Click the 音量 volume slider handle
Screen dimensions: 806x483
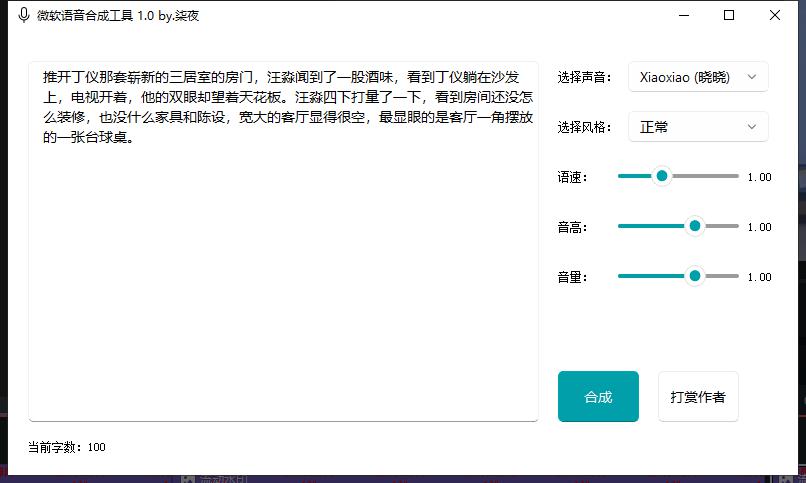[x=695, y=276]
